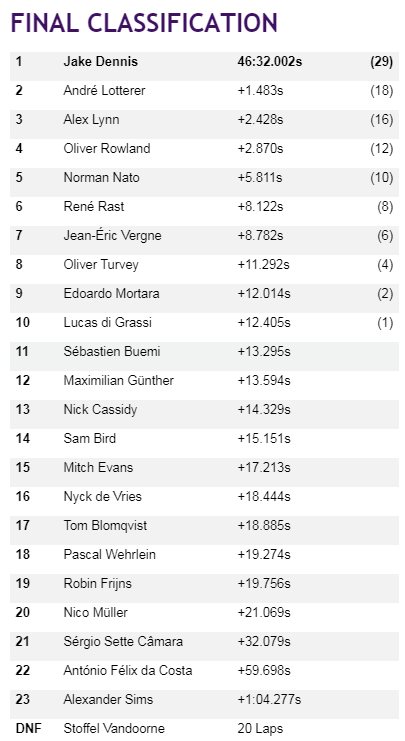Select Mitch Evans's gap of +17.213s
The height and width of the screenshot is (741, 405).
click(x=264, y=467)
